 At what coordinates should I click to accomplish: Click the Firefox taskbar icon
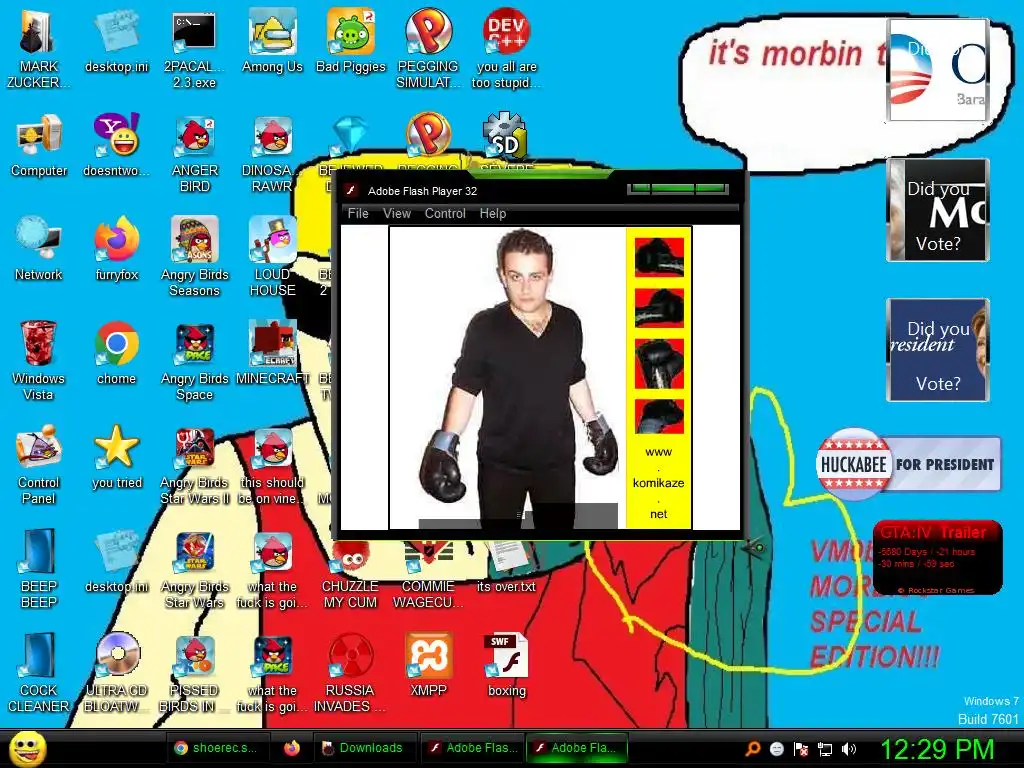(x=292, y=748)
